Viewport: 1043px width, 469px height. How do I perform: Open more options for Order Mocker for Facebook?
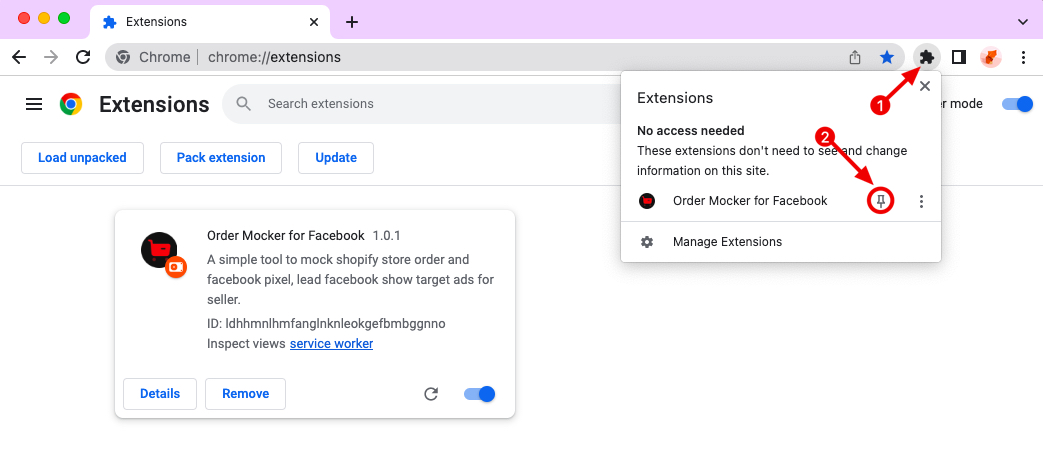(921, 201)
